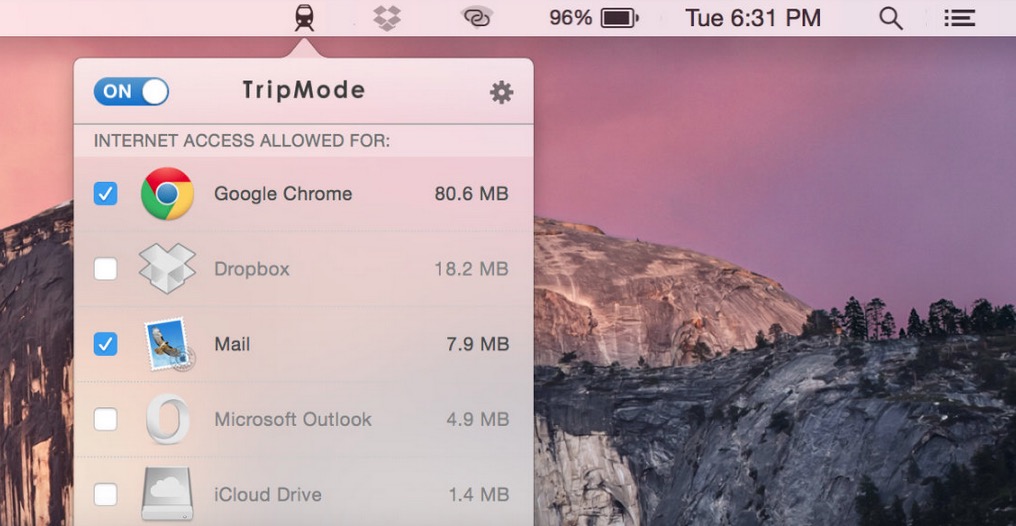The height and width of the screenshot is (526, 1016).
Task: Click the battery icon in menu bar
Action: tap(619, 18)
